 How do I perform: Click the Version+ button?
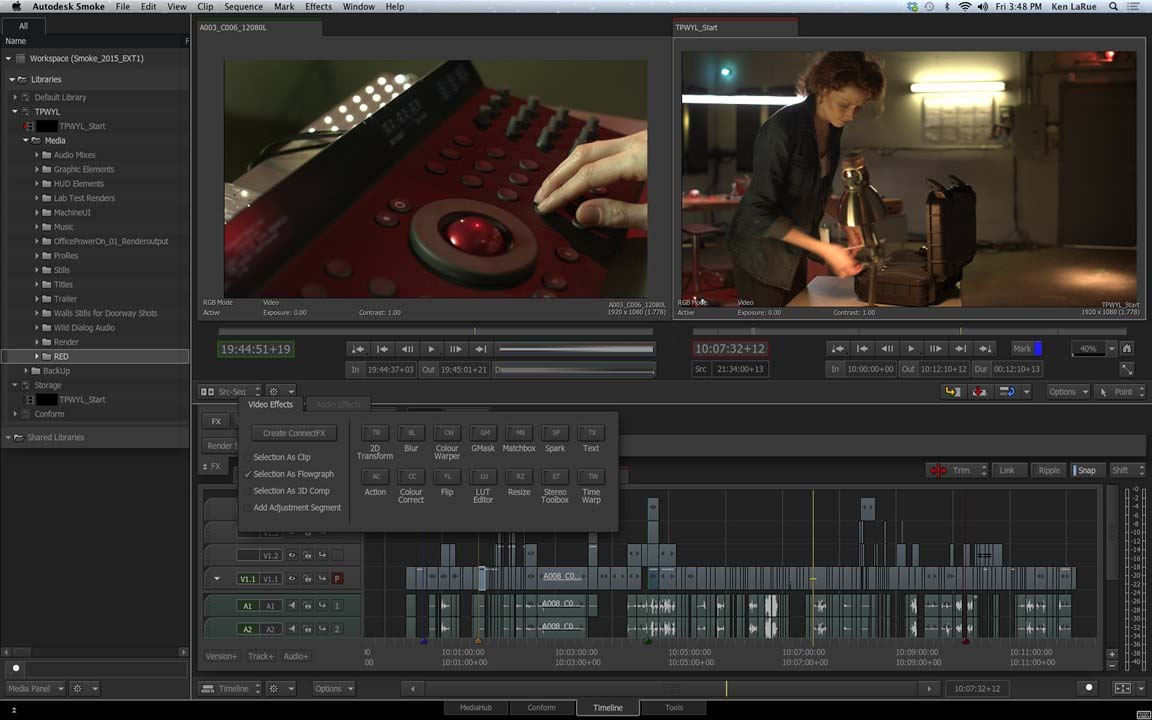click(221, 656)
